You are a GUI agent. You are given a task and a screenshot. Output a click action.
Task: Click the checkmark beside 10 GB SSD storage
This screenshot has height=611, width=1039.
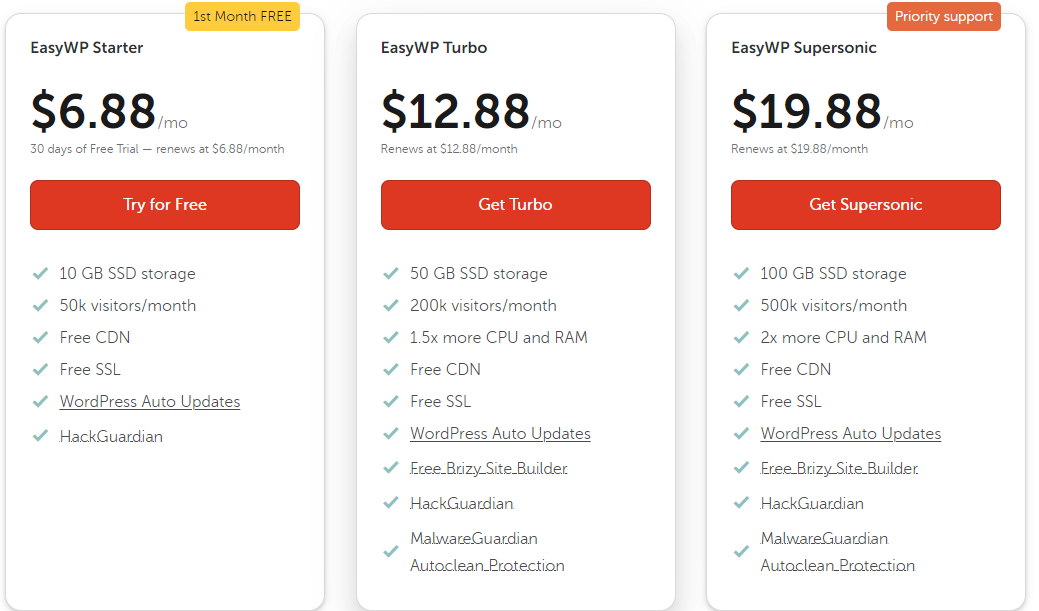point(40,273)
